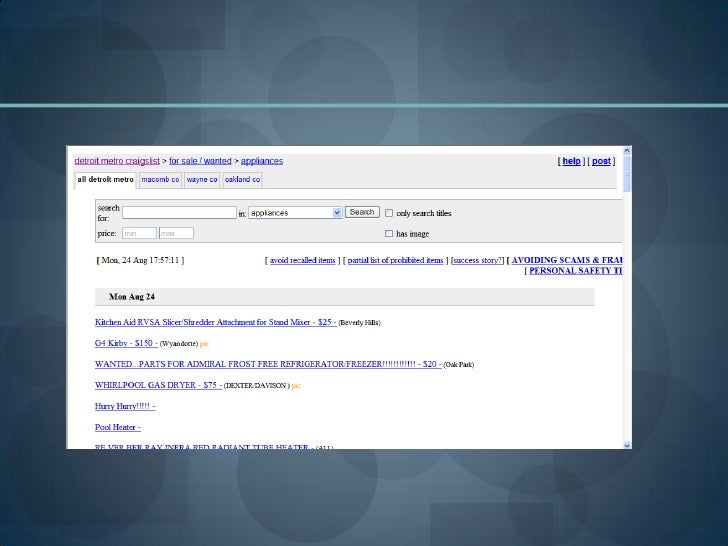Switch to the wayne co tab
728x546 pixels.
202,180
